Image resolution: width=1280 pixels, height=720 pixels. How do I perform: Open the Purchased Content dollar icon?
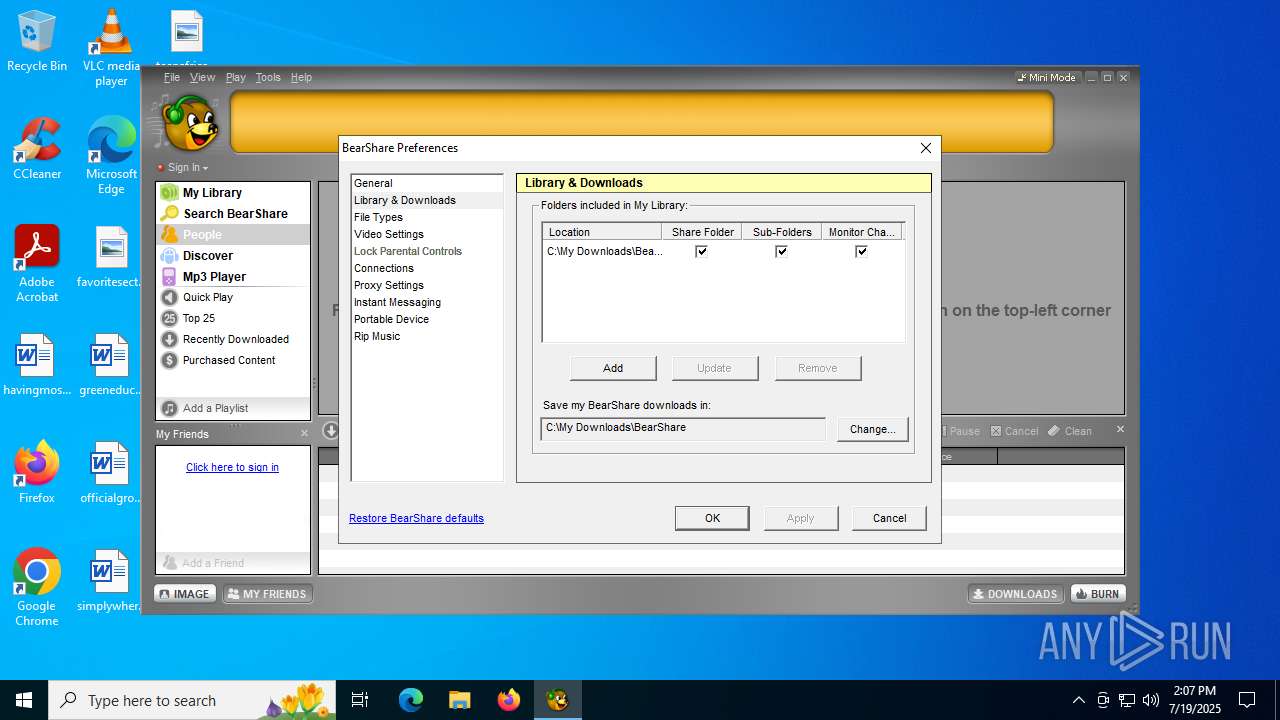pos(169,360)
